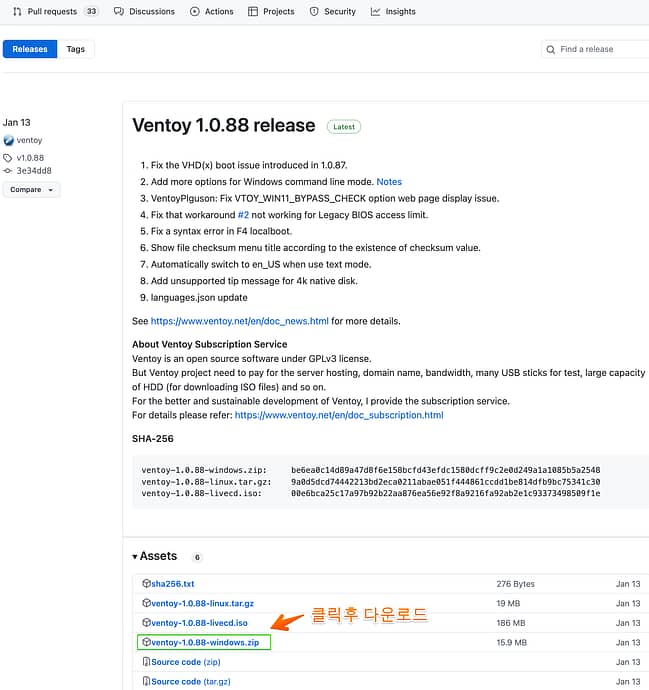
Task: Open the Pull requests tab
Action: [55, 11]
